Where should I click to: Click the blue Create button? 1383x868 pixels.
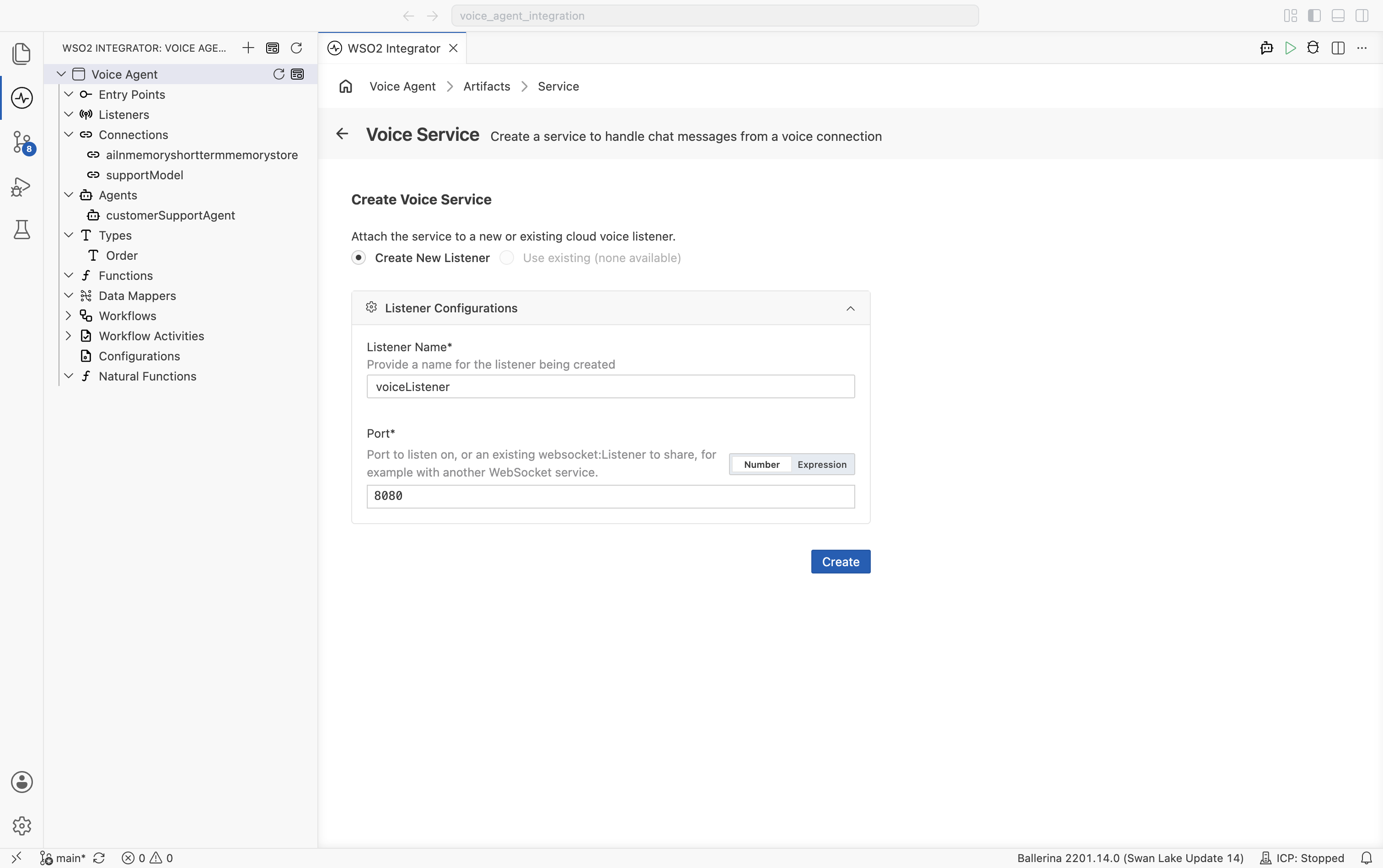tap(841, 562)
